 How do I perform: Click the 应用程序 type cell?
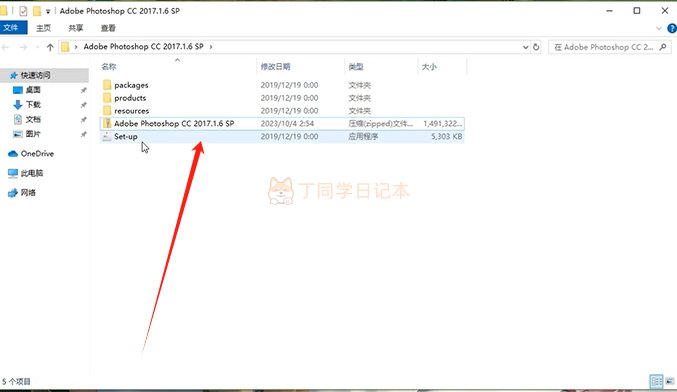[x=363, y=136]
